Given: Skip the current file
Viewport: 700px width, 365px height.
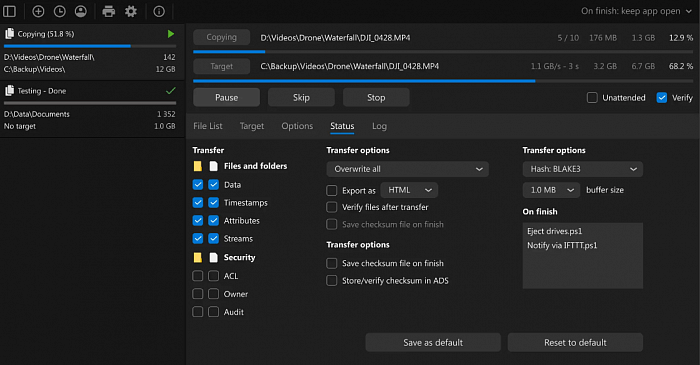Looking at the screenshot, I should tap(301, 97).
